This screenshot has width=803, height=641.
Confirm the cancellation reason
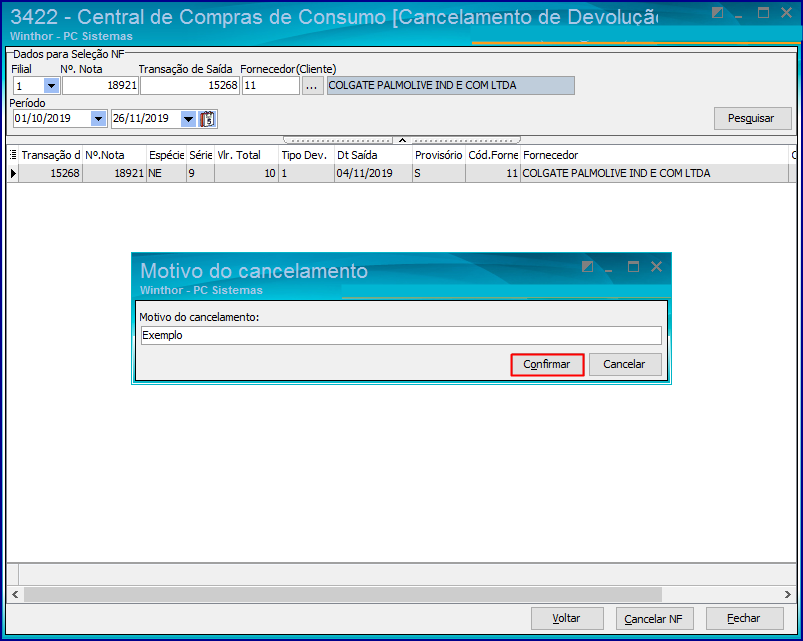[x=547, y=365]
